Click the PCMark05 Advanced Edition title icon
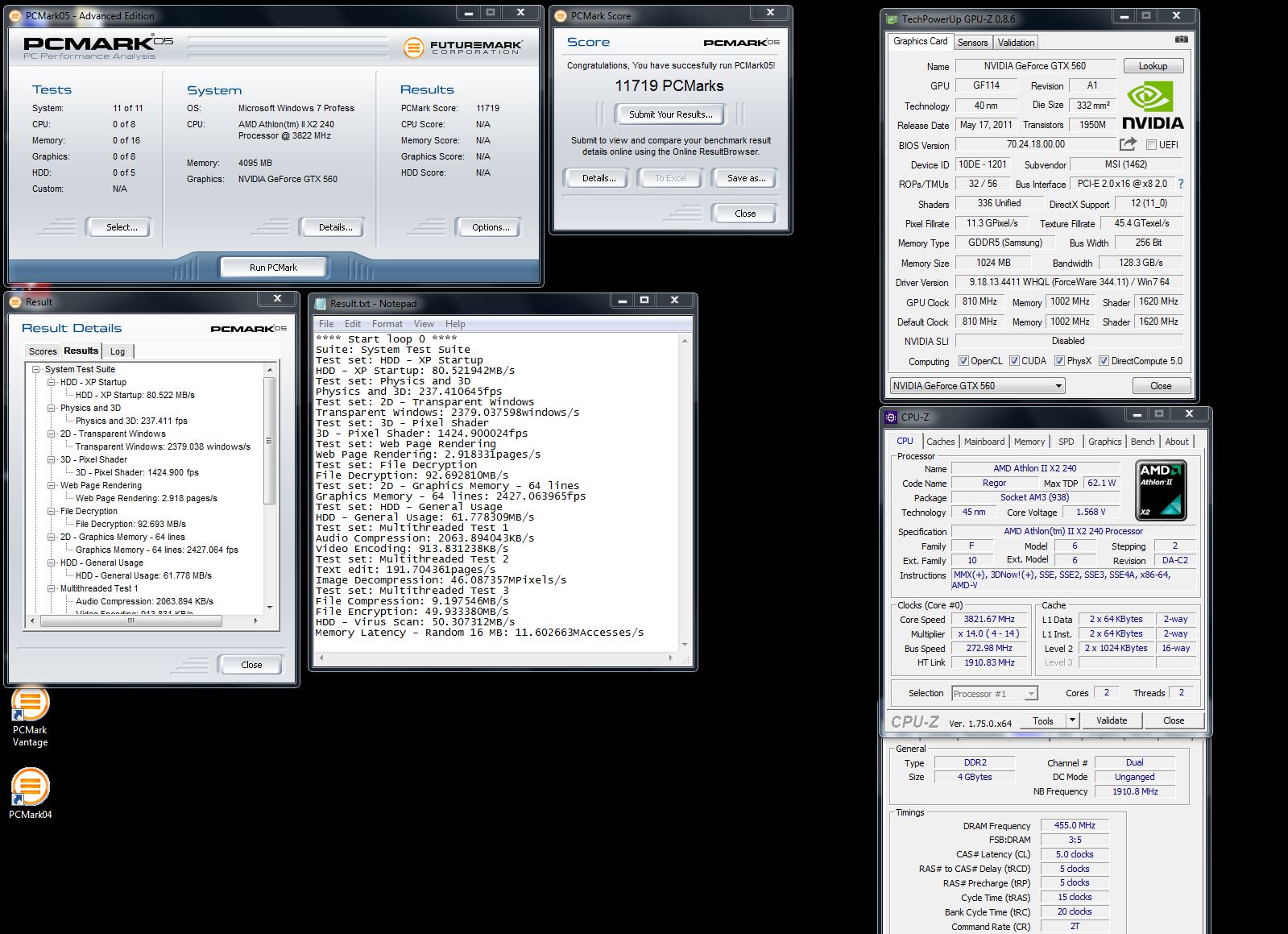The height and width of the screenshot is (934, 1288). [x=16, y=15]
